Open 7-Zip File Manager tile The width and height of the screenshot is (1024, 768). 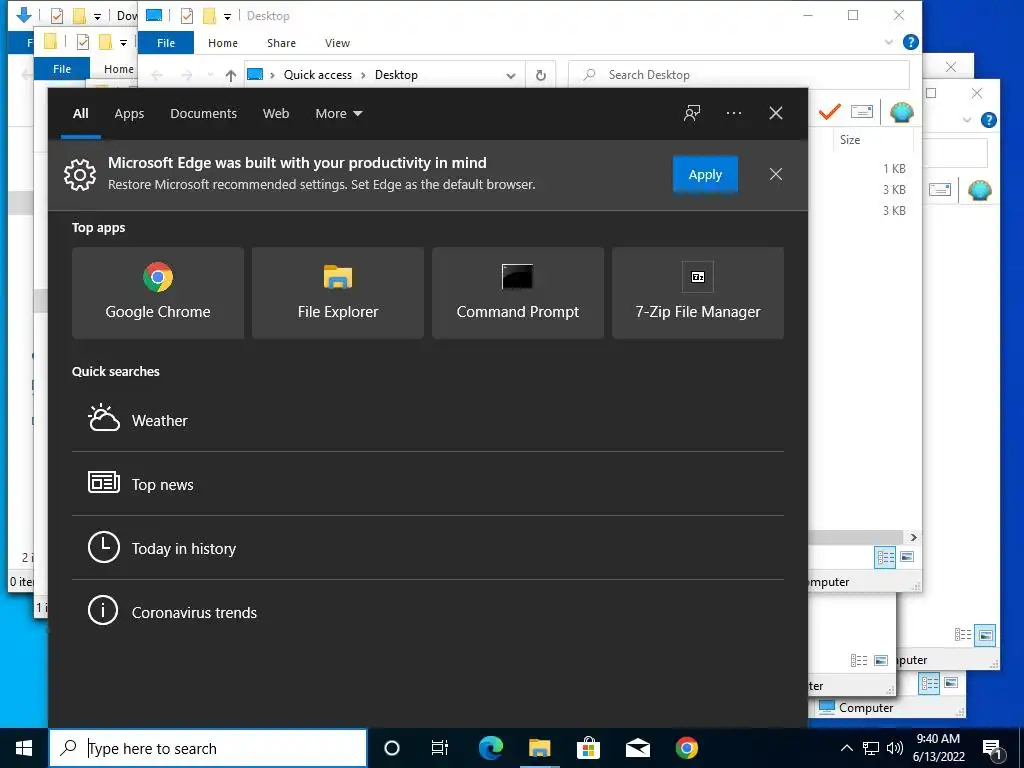(698, 293)
